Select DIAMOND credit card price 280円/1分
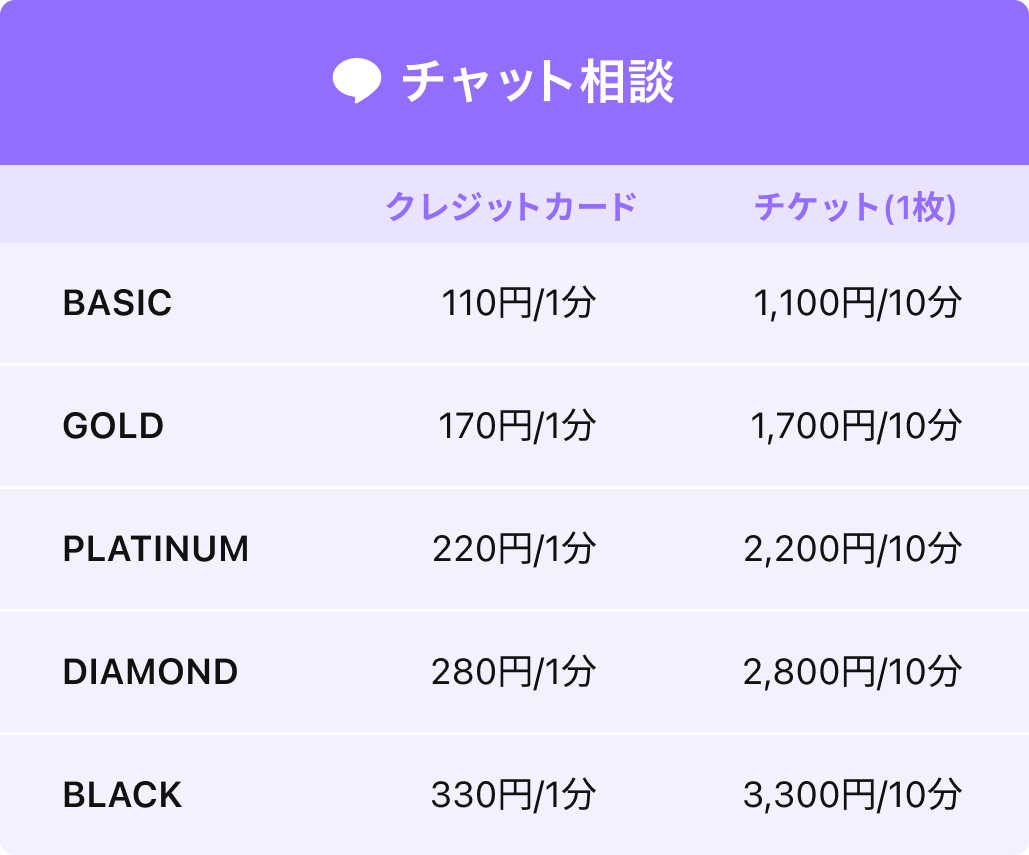The image size is (1029, 855). coord(514,672)
